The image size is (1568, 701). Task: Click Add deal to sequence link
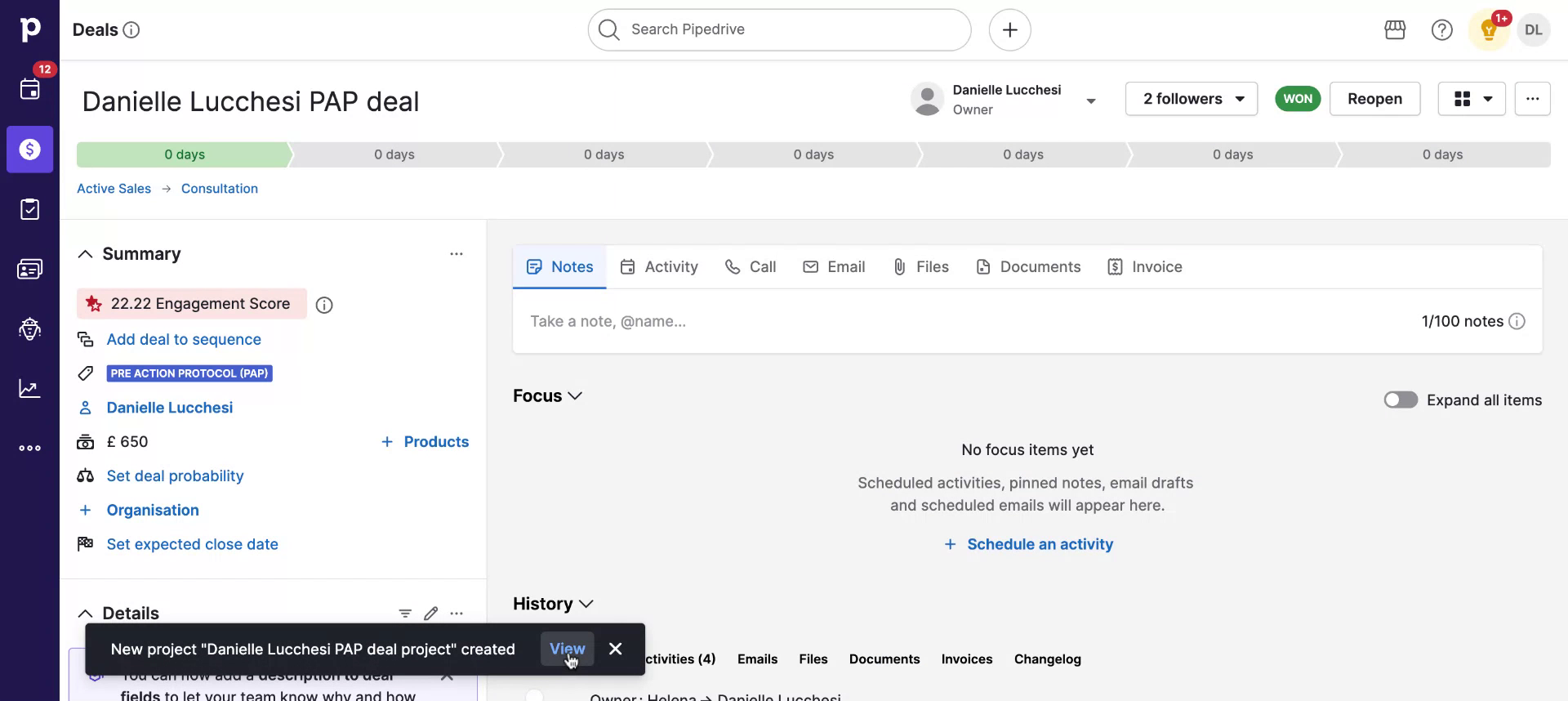[184, 339]
